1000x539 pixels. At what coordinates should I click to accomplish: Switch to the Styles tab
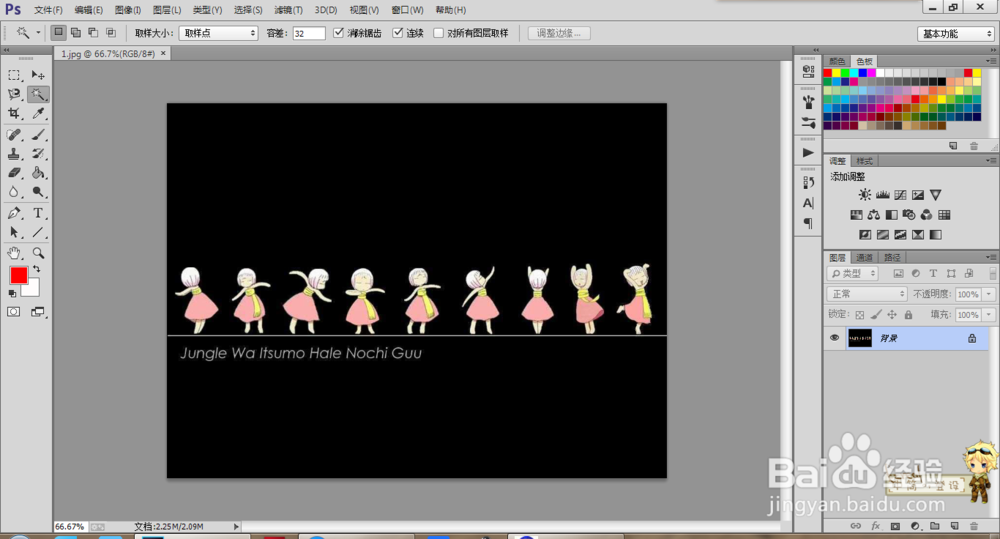tap(864, 161)
